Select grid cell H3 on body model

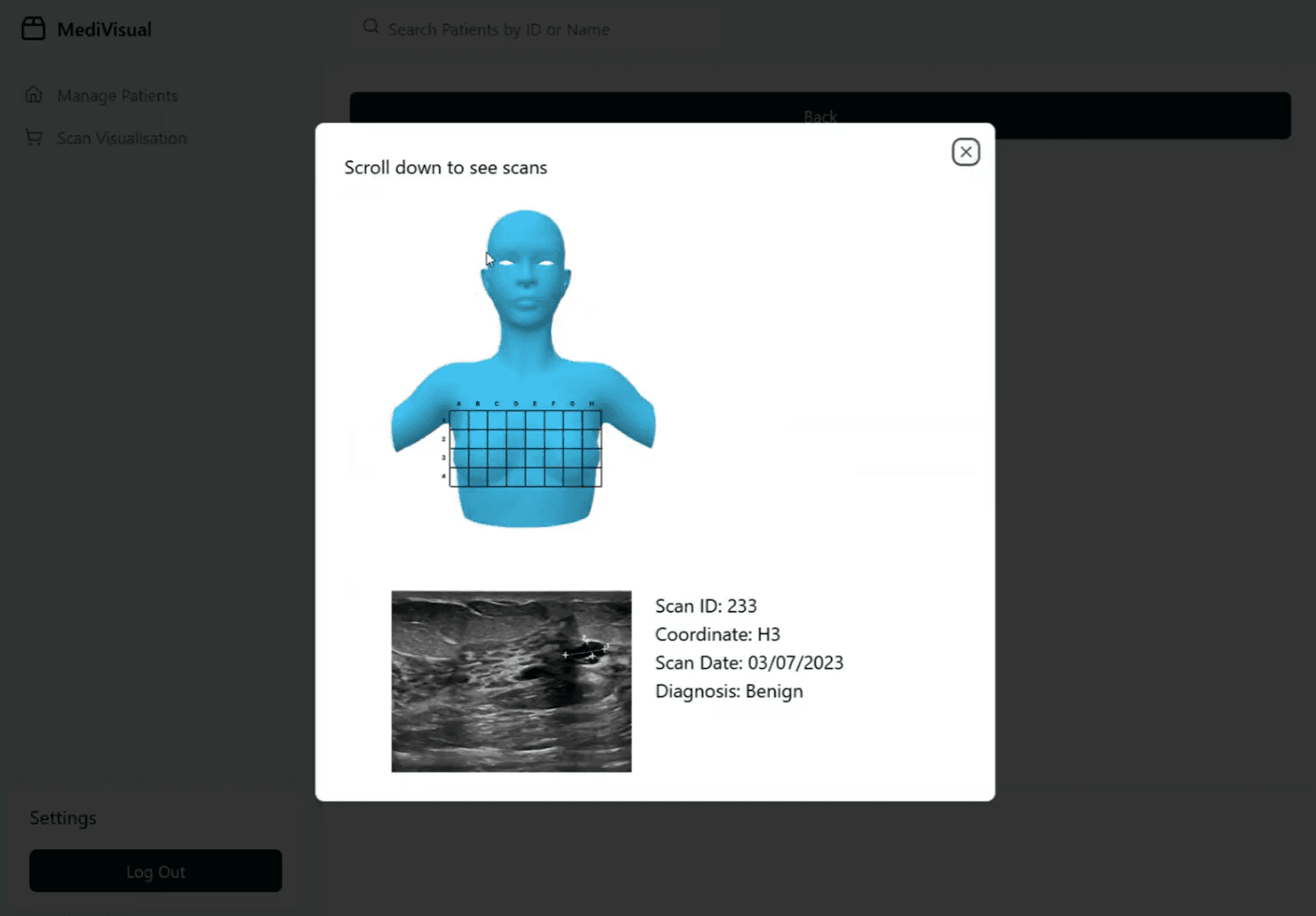tap(592, 458)
